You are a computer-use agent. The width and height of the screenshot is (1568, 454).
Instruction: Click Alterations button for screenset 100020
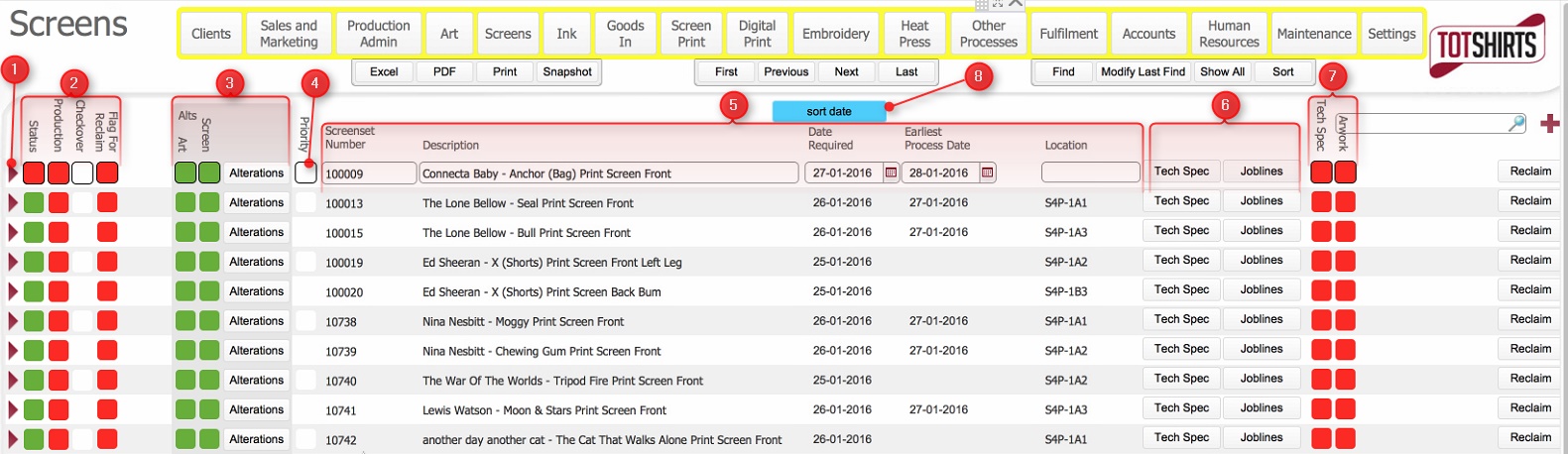pos(256,291)
